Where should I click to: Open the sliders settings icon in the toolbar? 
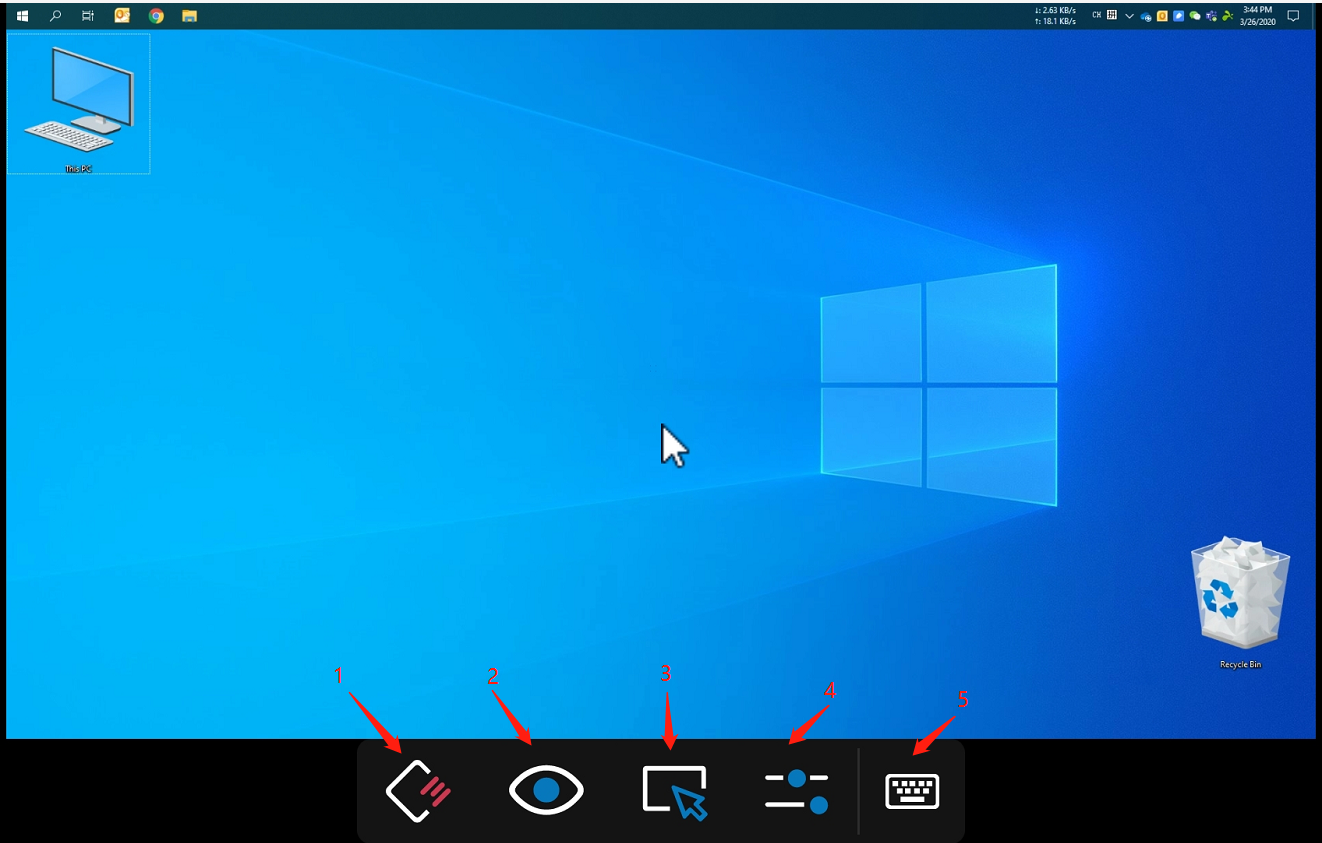pos(797,791)
